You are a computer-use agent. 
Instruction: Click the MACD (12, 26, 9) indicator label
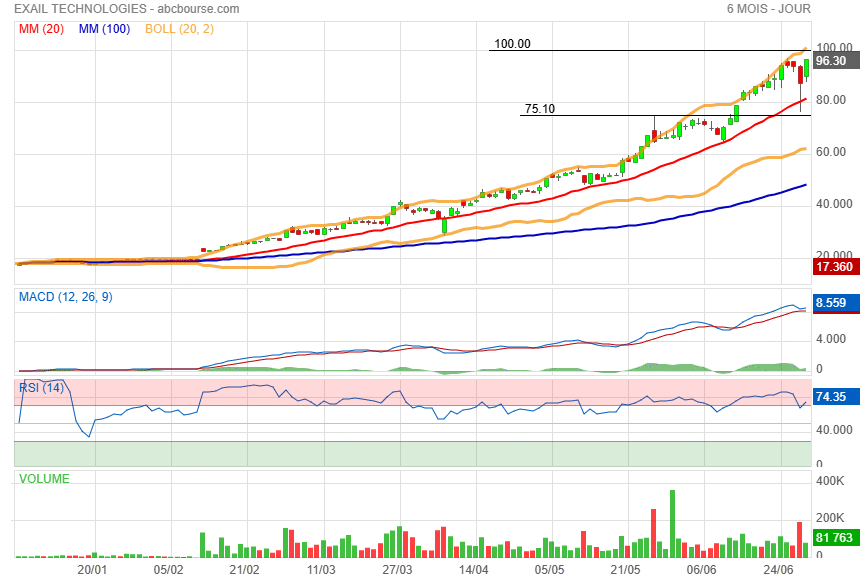66,297
